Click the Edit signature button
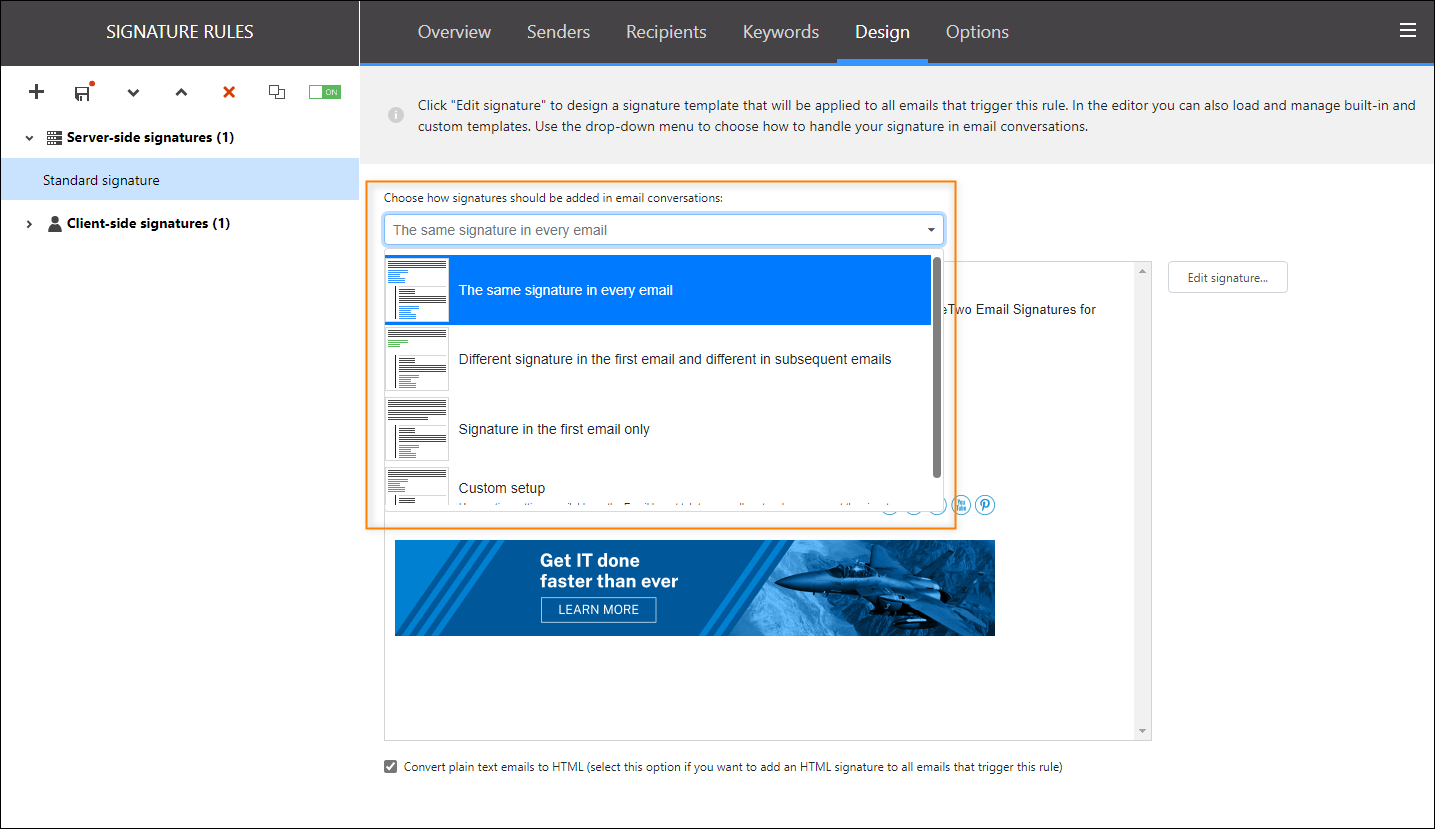 1227,277
